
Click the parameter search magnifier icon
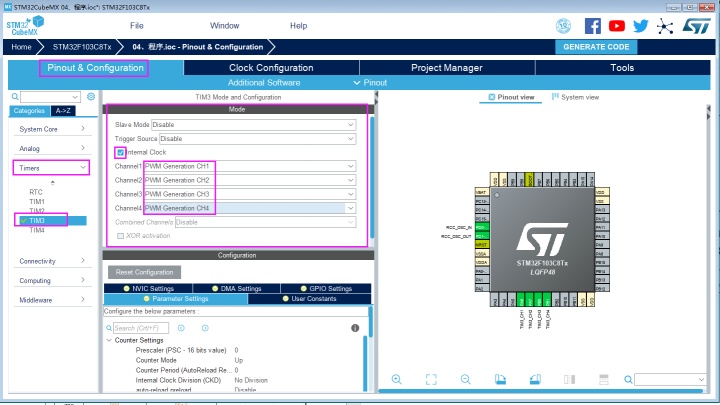[x=109, y=328]
